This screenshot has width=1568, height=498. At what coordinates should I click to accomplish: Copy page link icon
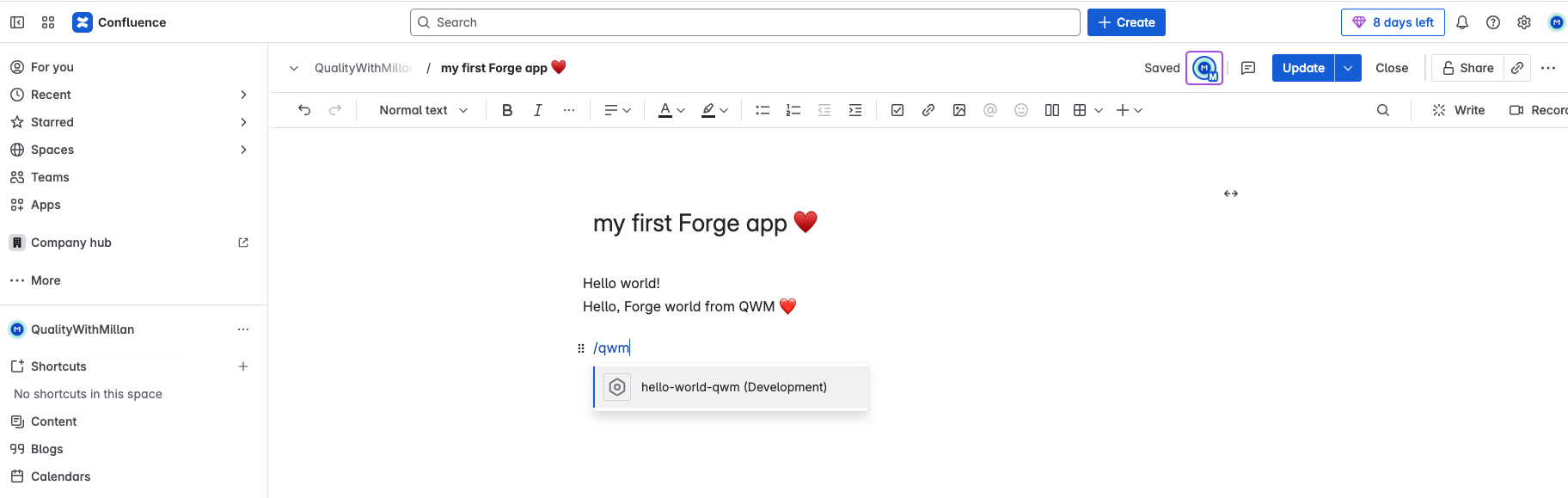click(x=1517, y=68)
